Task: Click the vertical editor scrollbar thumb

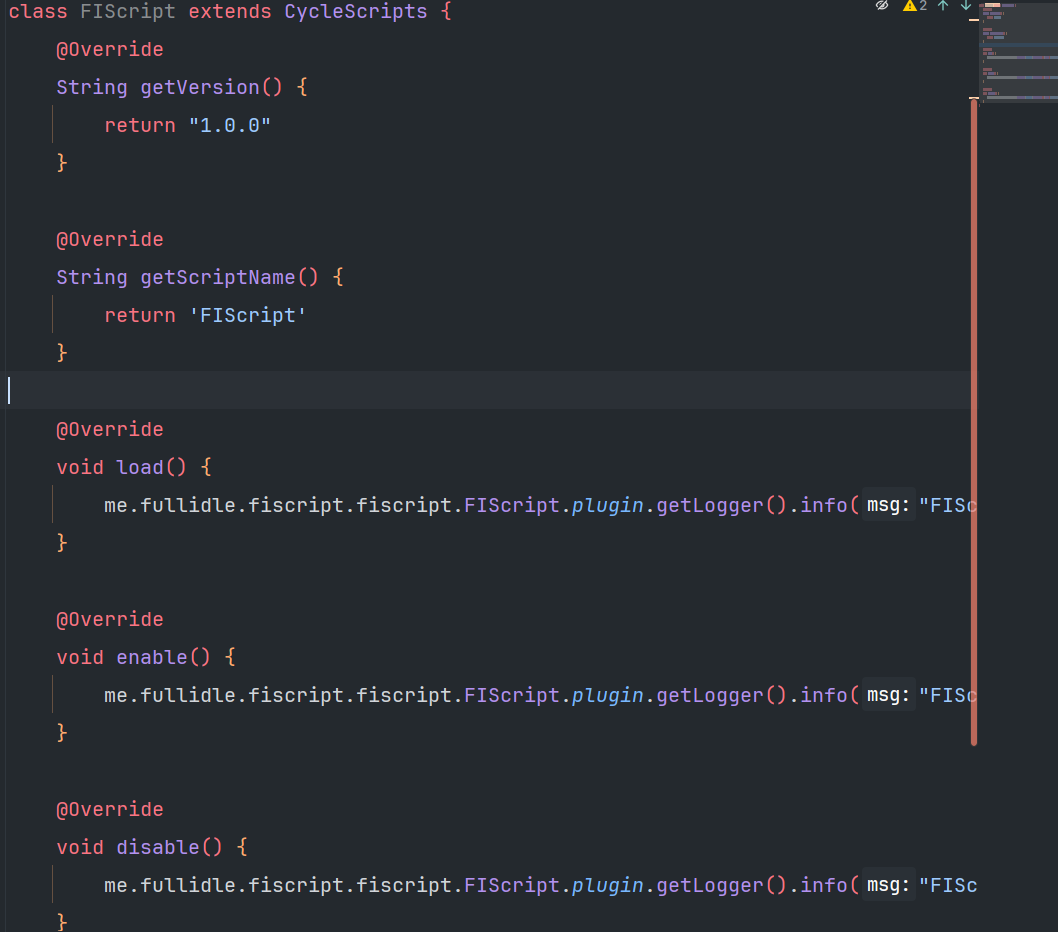Action: coord(974,422)
